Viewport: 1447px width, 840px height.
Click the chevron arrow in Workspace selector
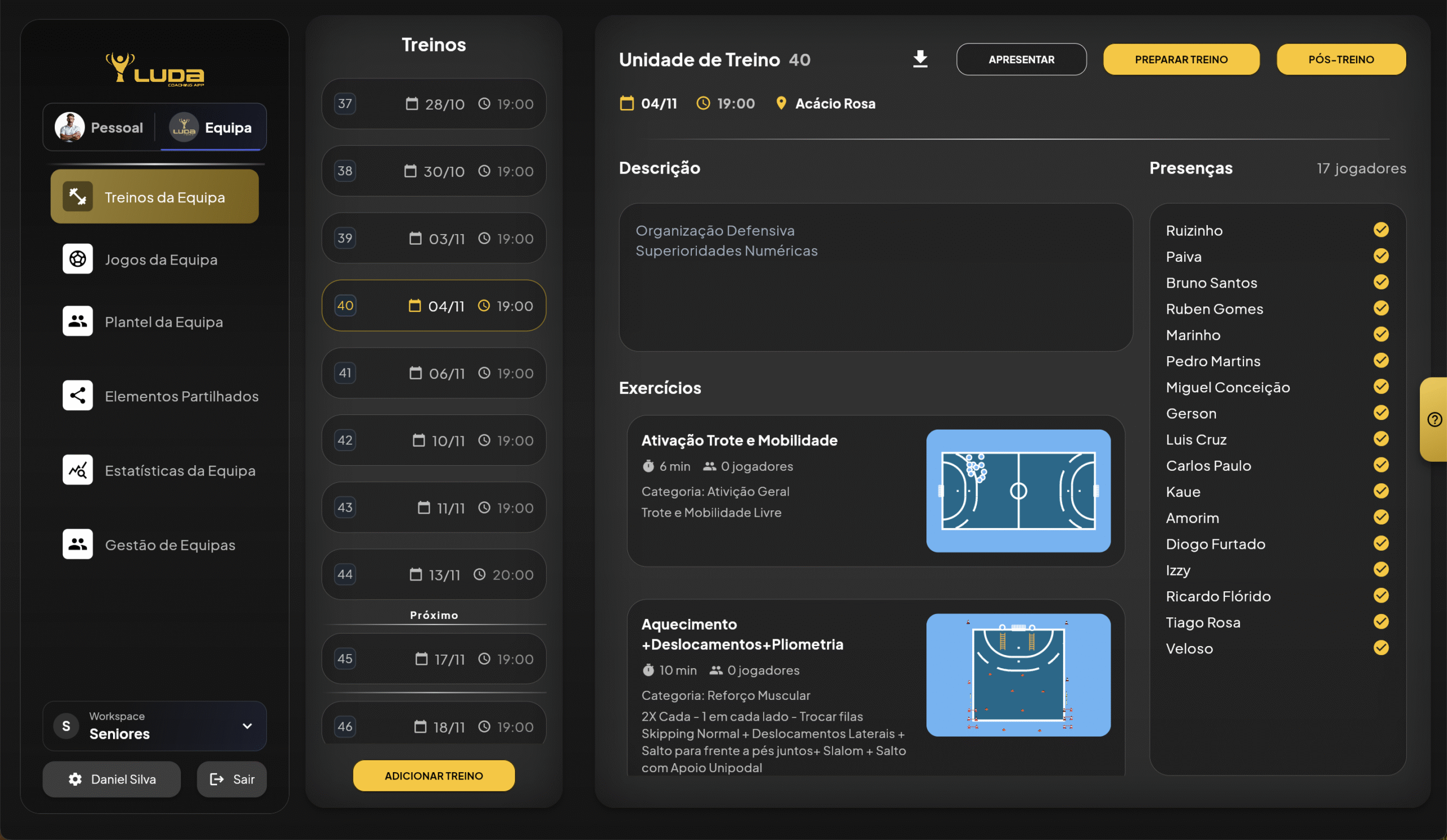(x=247, y=726)
